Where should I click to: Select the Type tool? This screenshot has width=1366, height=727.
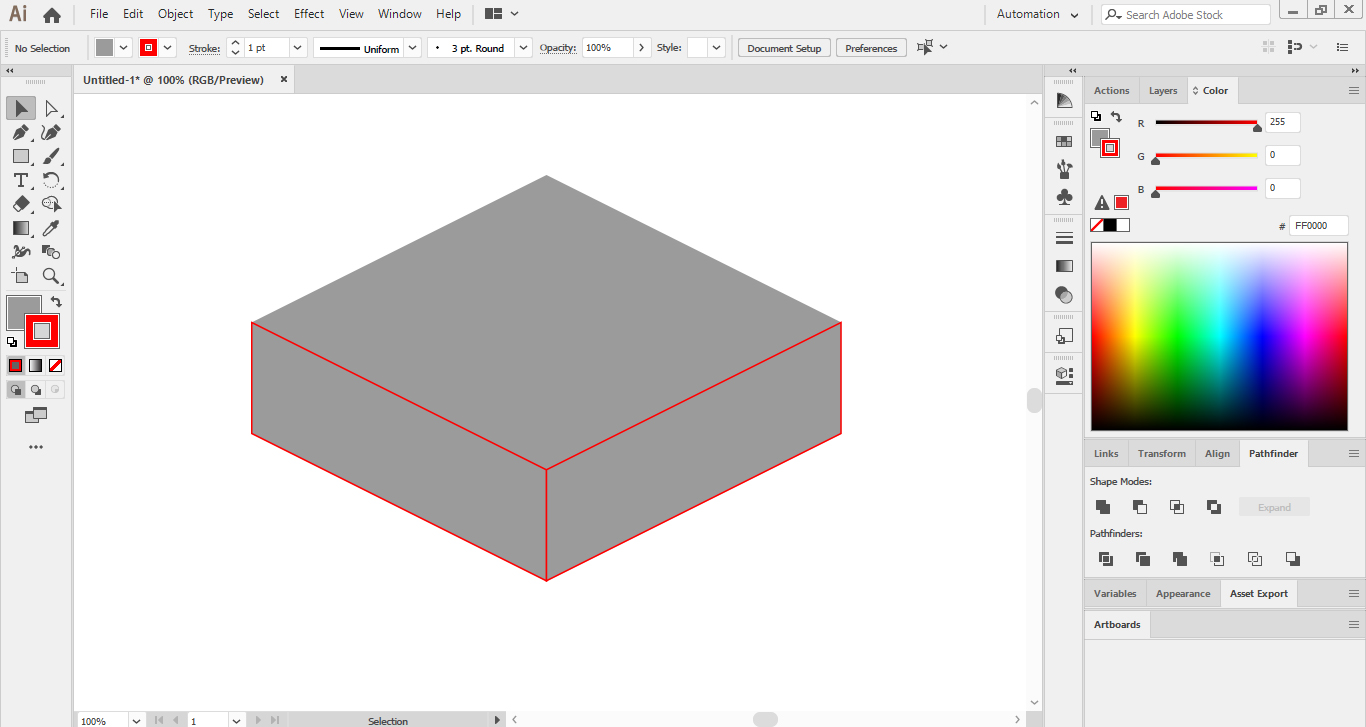(21, 180)
